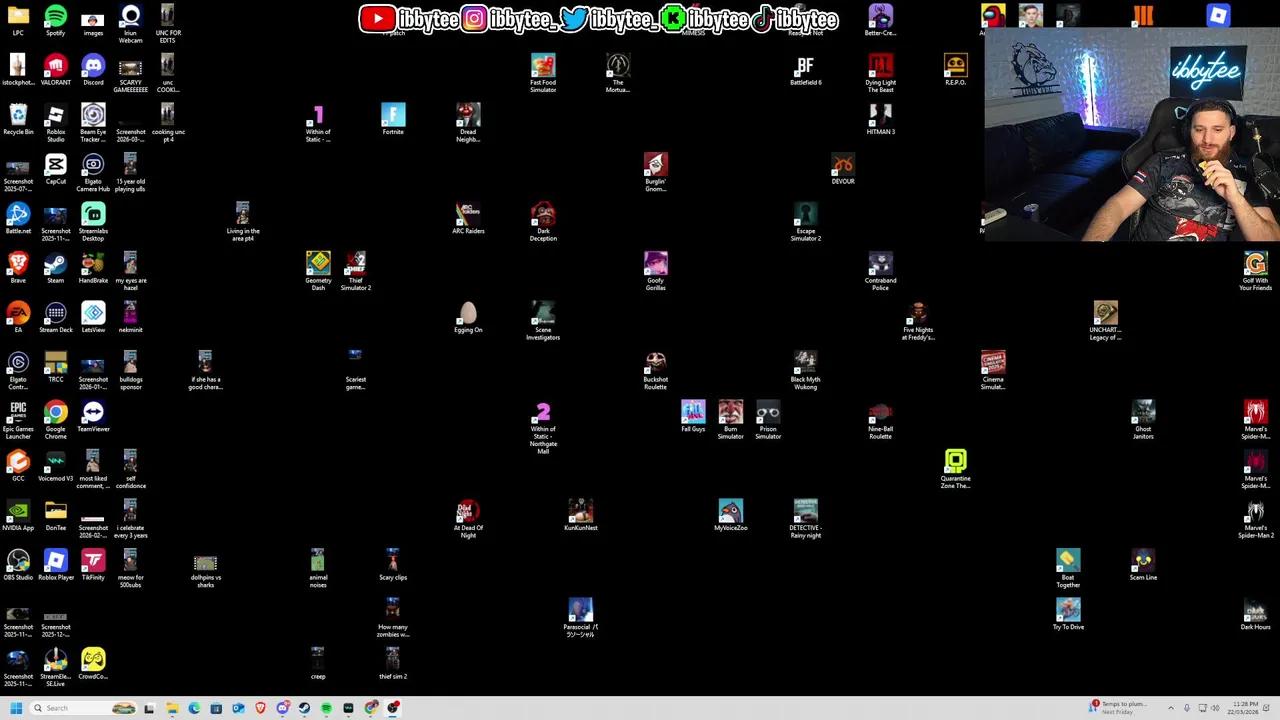Open the Stream Deck desktop shortcut
The image size is (1280, 720).
[55, 319]
